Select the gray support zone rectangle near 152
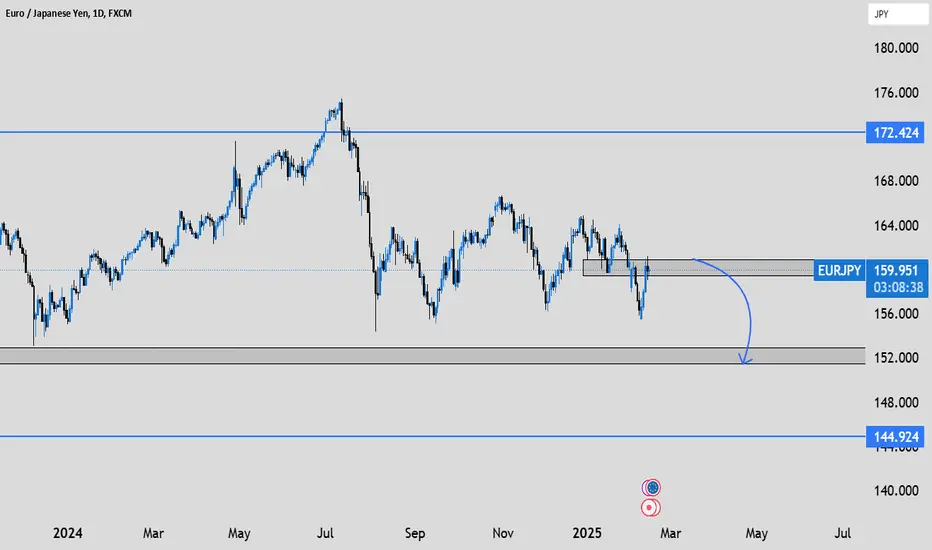Screen dimensions: 932x550 pos(432,355)
